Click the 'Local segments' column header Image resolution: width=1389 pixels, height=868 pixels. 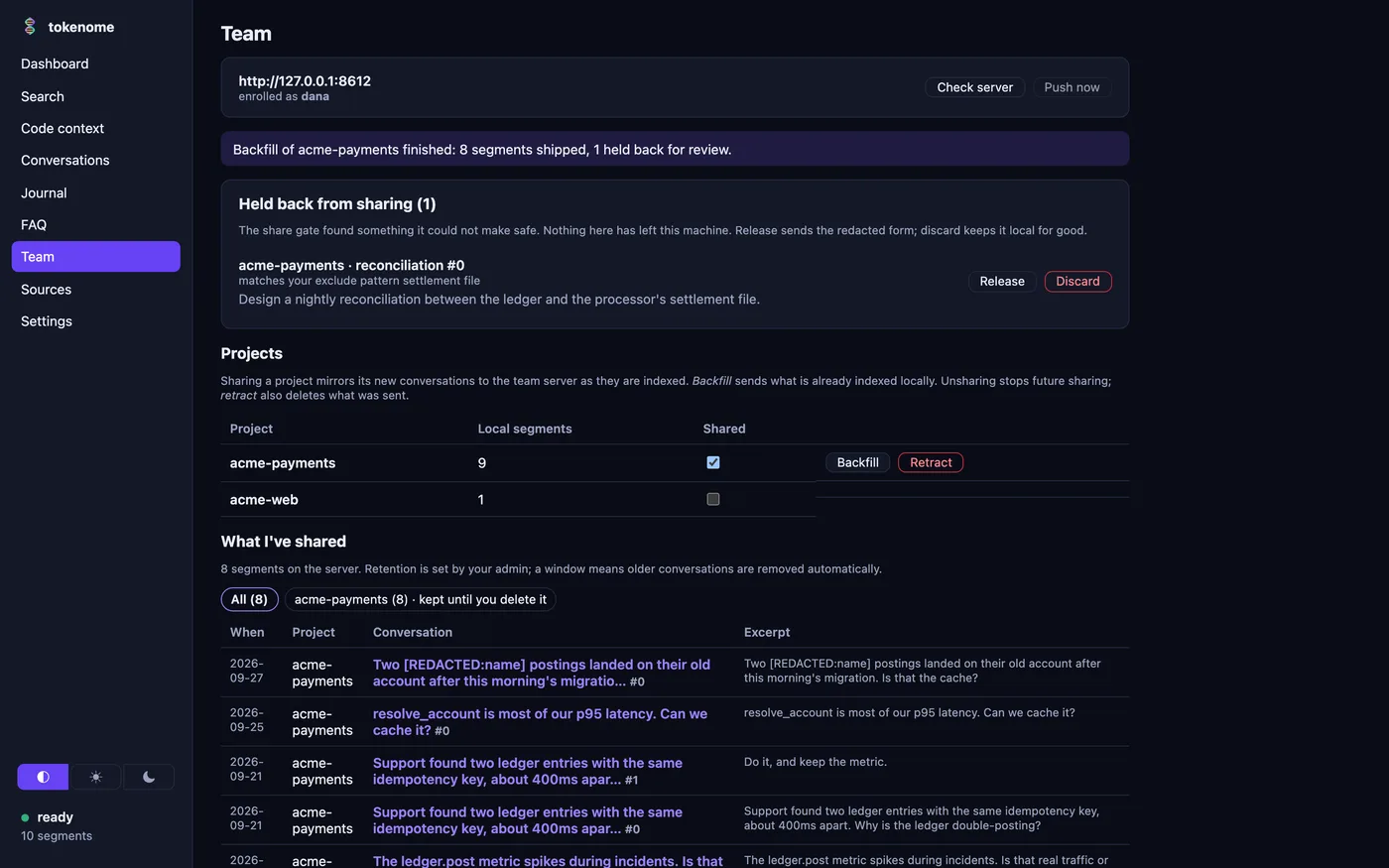coord(525,429)
